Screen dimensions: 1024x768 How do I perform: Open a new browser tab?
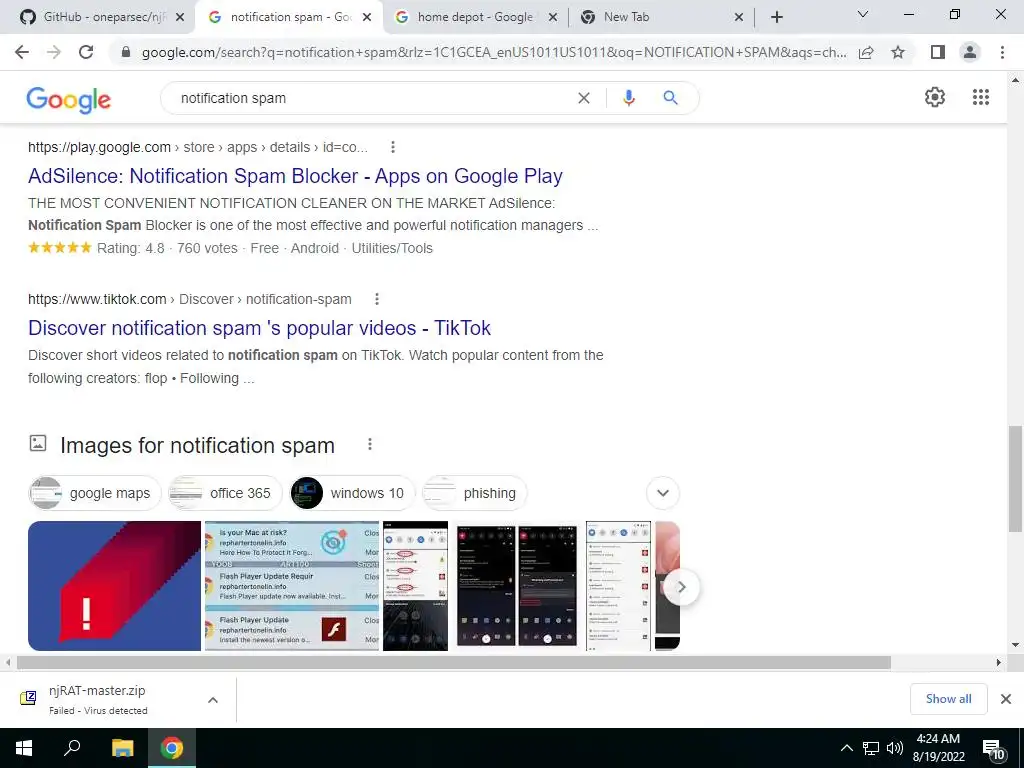point(776,18)
